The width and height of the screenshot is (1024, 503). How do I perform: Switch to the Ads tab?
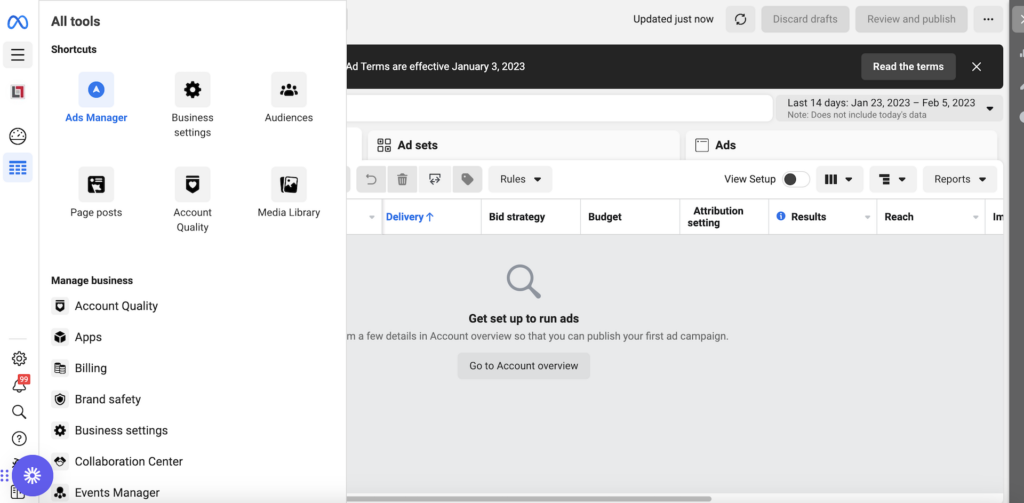[x=841, y=145]
